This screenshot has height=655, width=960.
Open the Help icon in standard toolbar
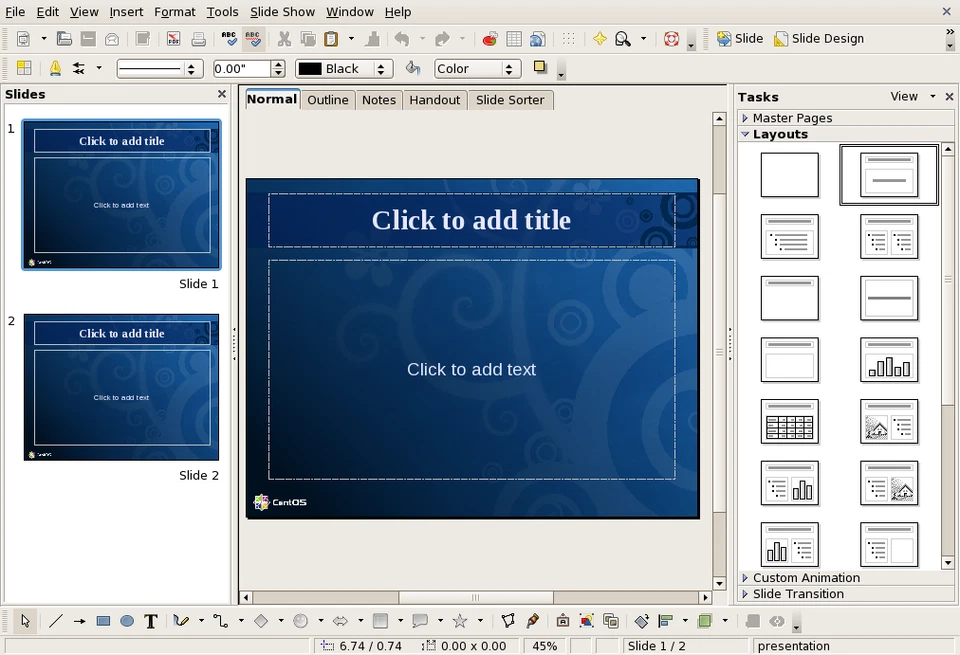672,39
